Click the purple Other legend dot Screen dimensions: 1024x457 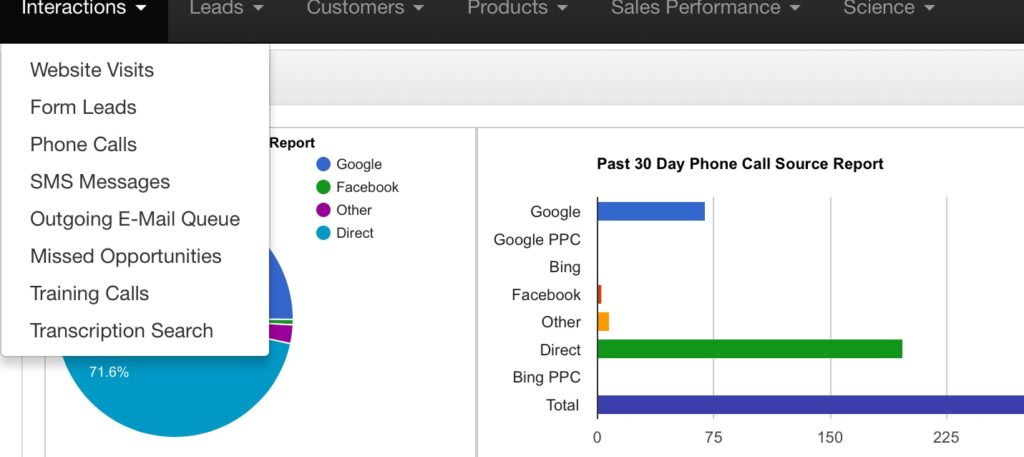tap(323, 210)
